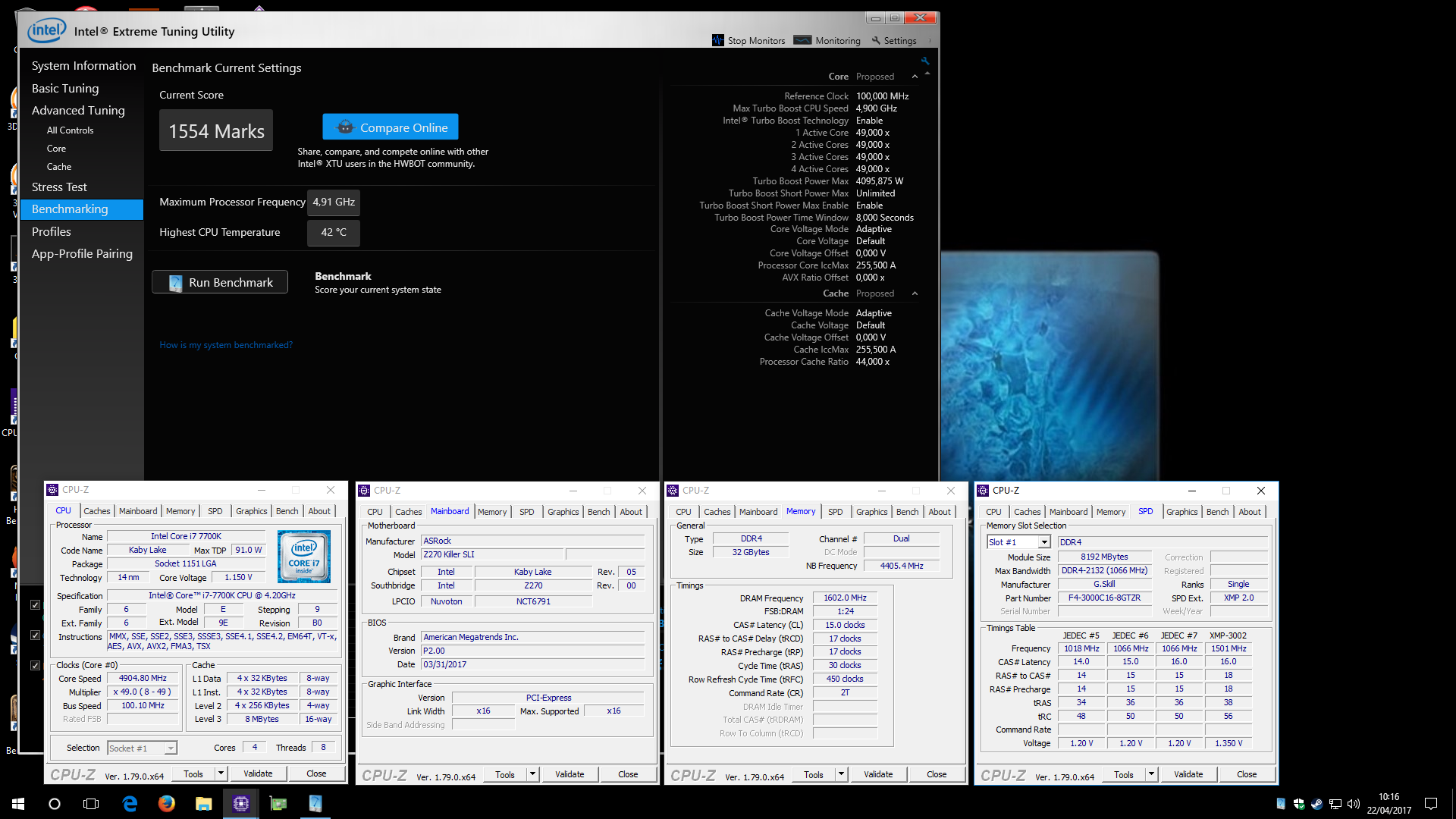Open XTU Settings wrench
1456x819 pixels.
click(x=876, y=40)
